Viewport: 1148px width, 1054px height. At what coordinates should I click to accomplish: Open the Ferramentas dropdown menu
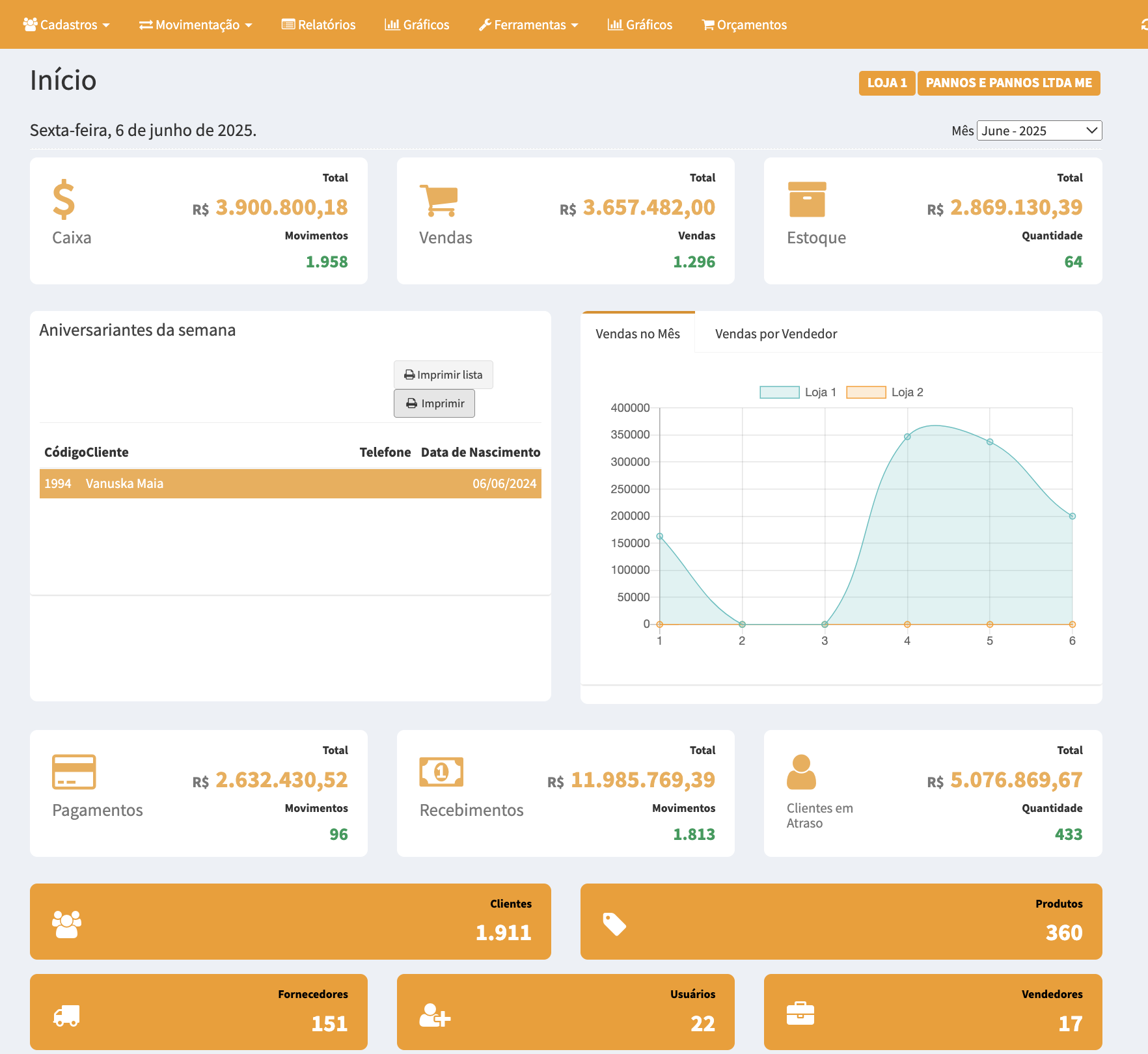pos(528,25)
